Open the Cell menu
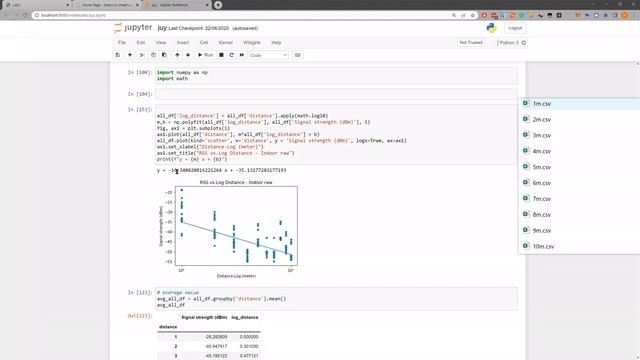 (x=204, y=42)
